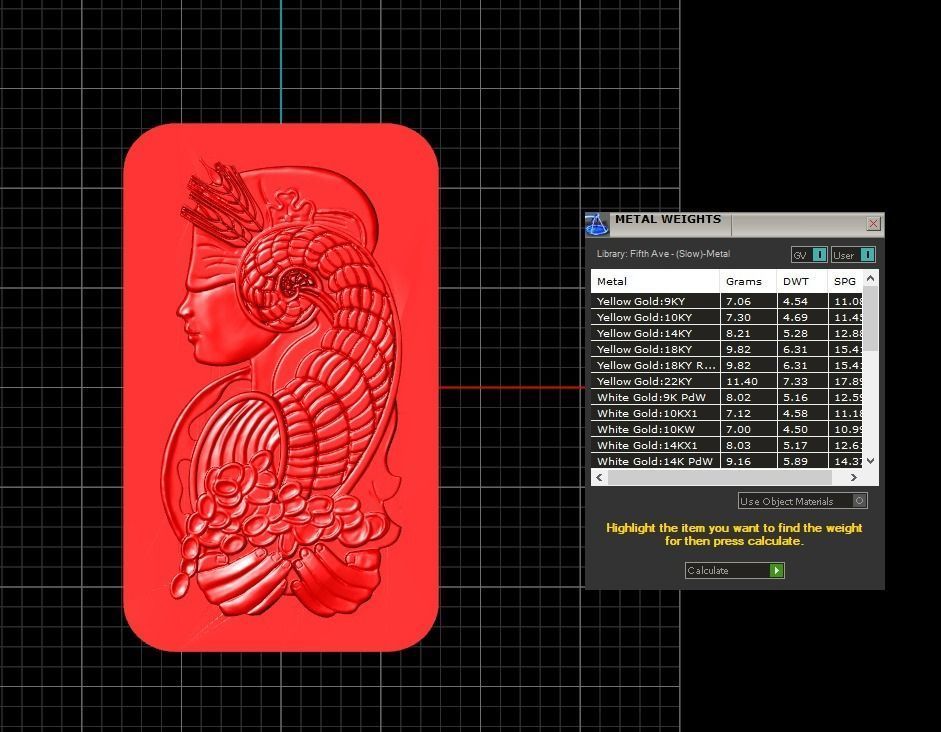
Task: Select the Yellow Gold:18KY R... row
Action: tap(727, 365)
